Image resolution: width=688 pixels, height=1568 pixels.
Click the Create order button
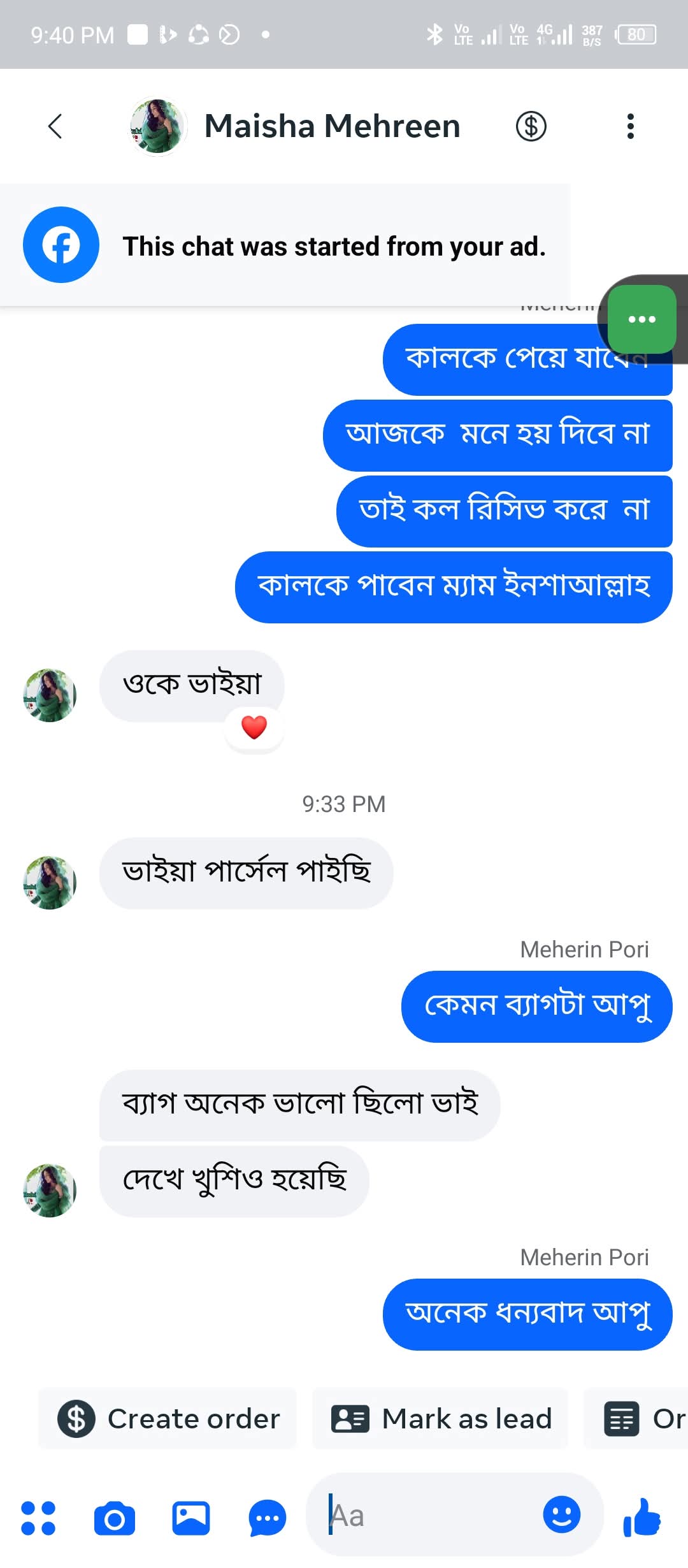(168, 1419)
